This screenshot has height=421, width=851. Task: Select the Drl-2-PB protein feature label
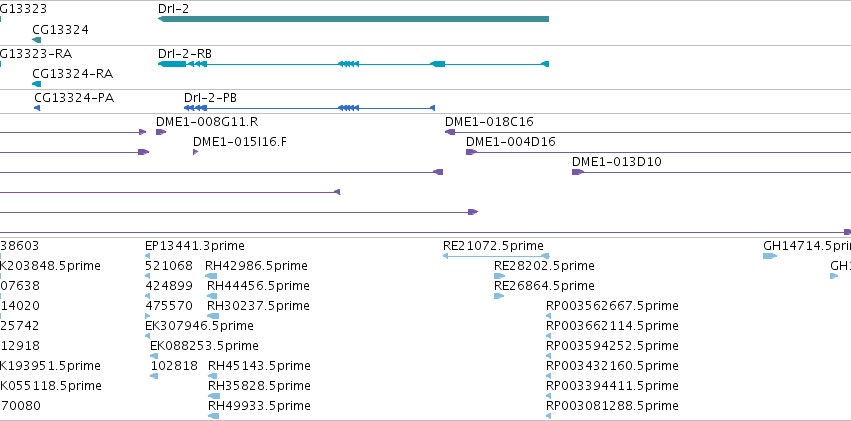point(210,98)
